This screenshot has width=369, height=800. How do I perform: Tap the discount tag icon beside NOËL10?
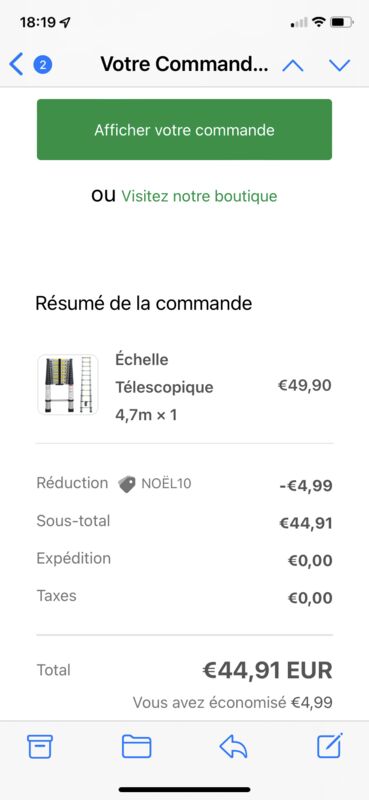click(127, 484)
